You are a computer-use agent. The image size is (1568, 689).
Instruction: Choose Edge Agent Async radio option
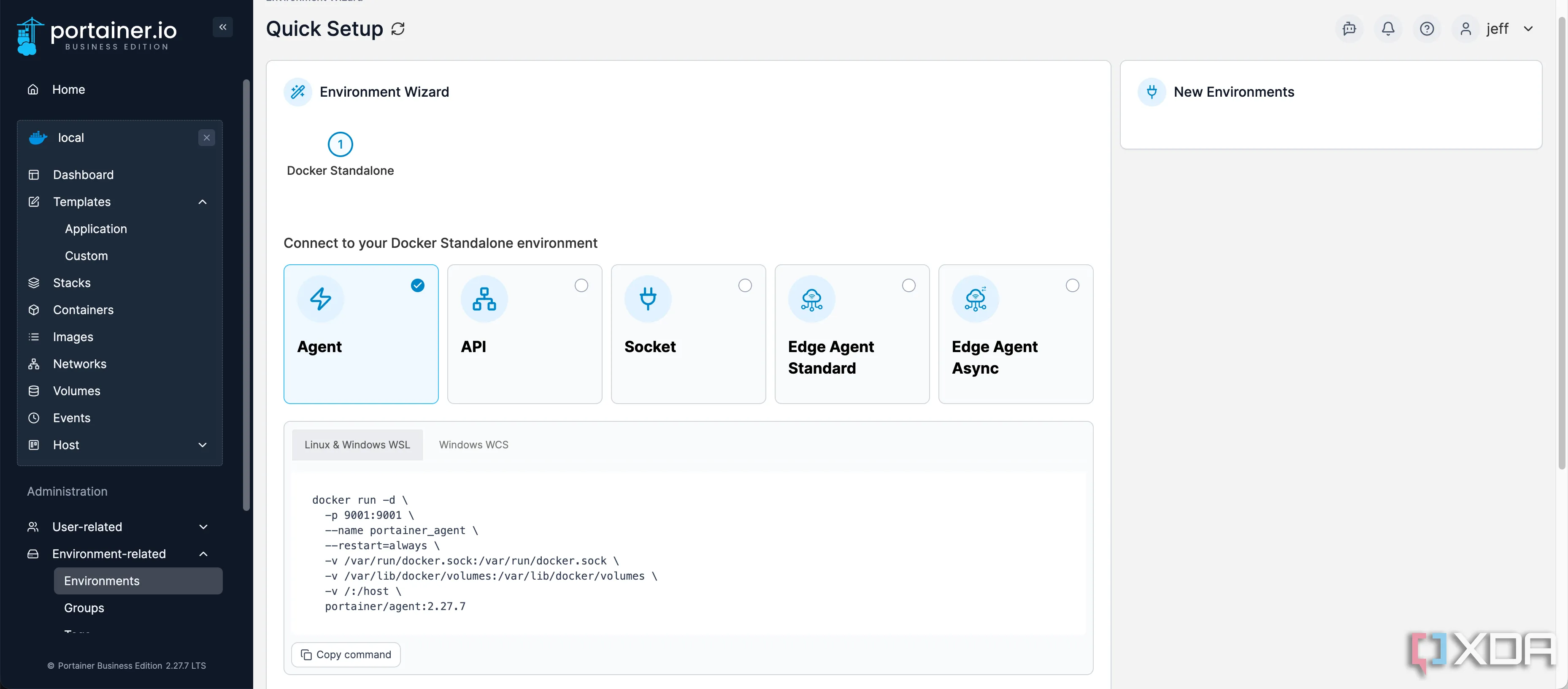[x=1072, y=285]
